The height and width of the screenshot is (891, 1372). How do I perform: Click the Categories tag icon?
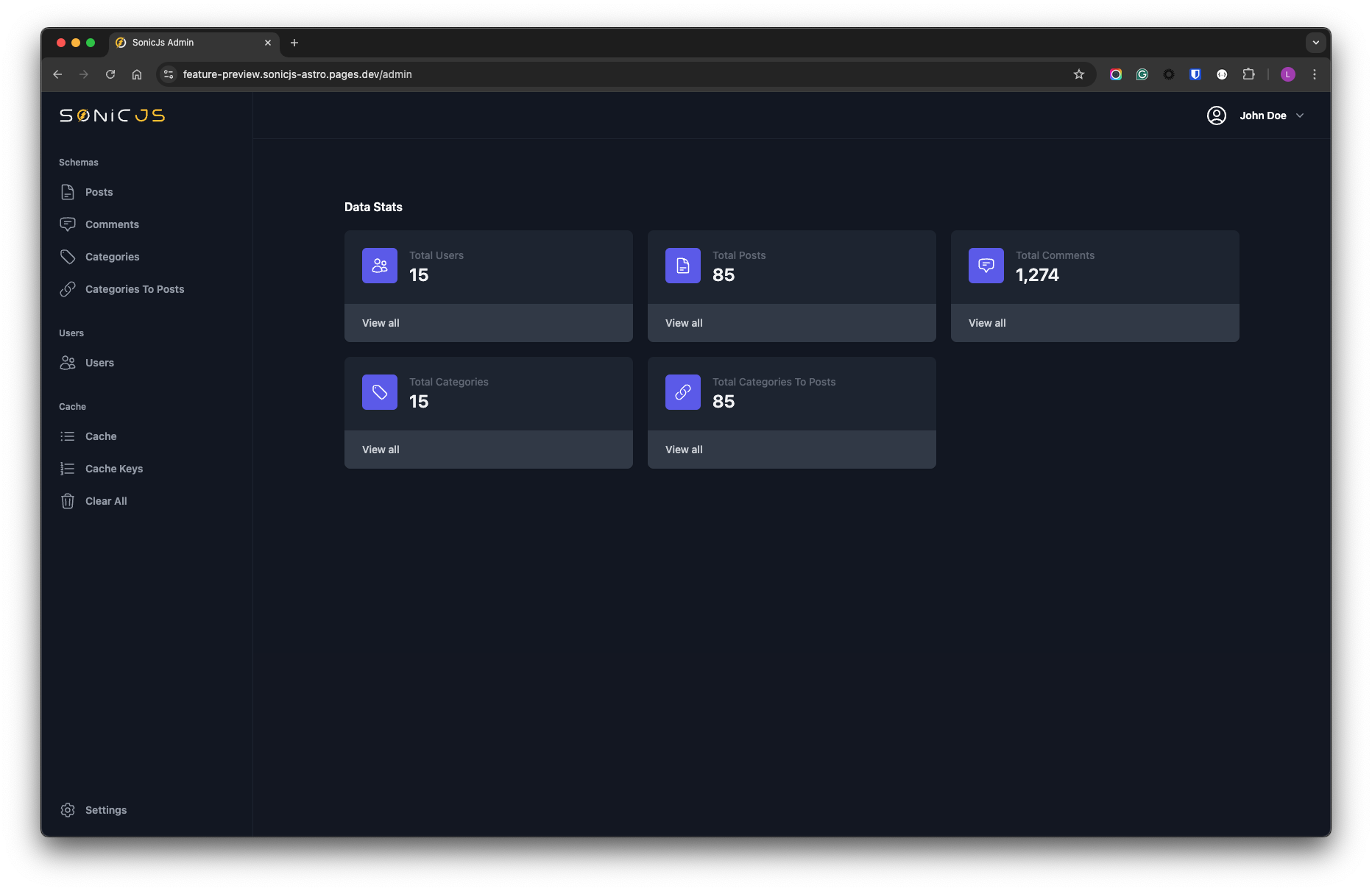[x=68, y=256]
